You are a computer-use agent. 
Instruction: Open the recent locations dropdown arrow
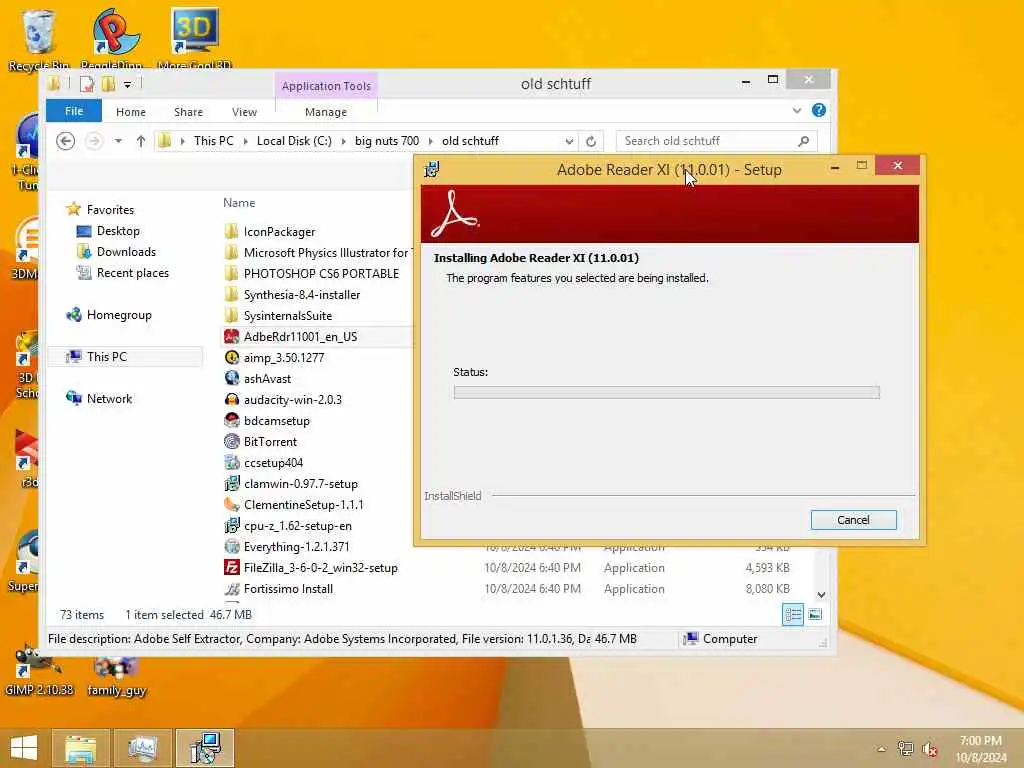point(118,141)
